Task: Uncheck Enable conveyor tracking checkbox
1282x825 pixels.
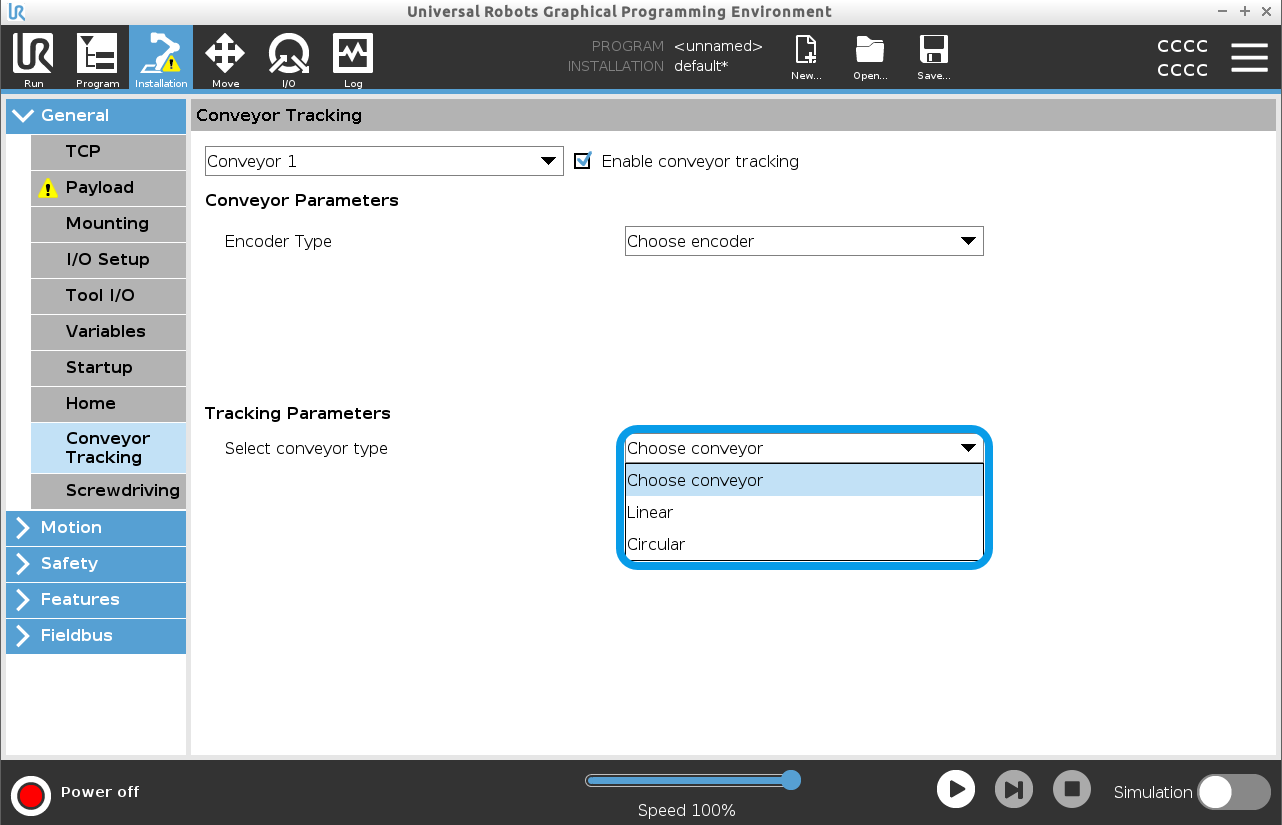Action: [583, 161]
